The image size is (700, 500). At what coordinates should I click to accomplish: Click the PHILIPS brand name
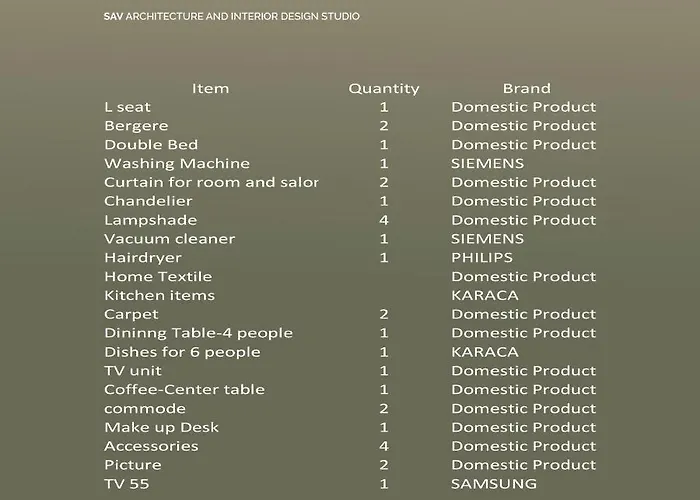point(482,258)
